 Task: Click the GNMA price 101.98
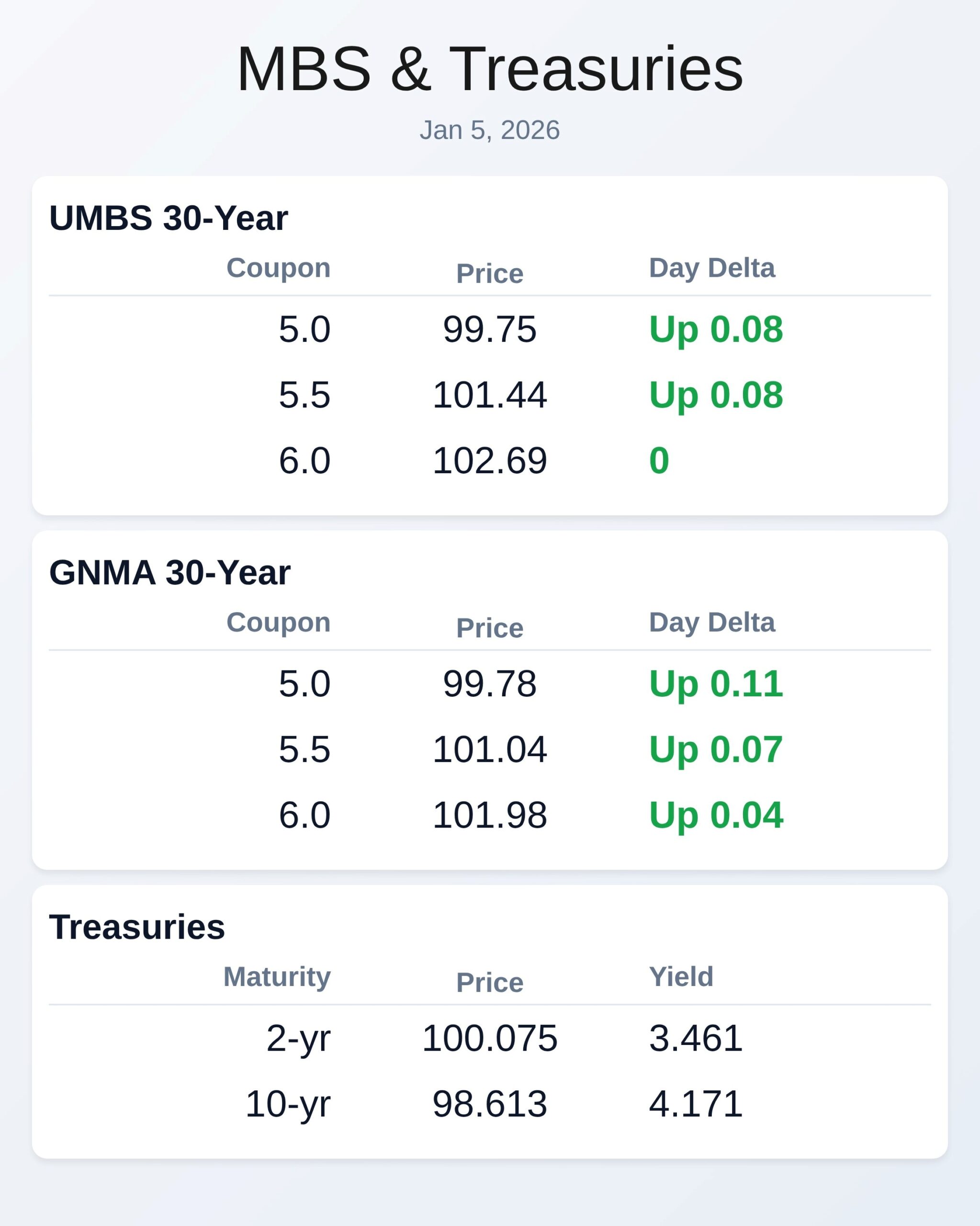489,814
